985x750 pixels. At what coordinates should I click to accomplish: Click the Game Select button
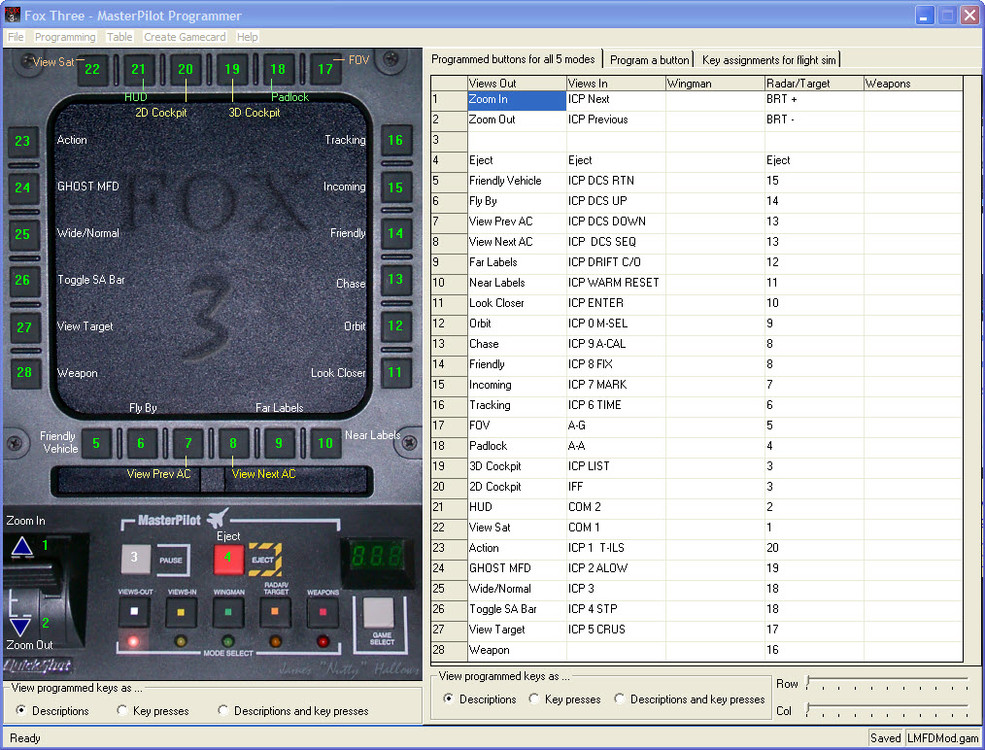(379, 613)
